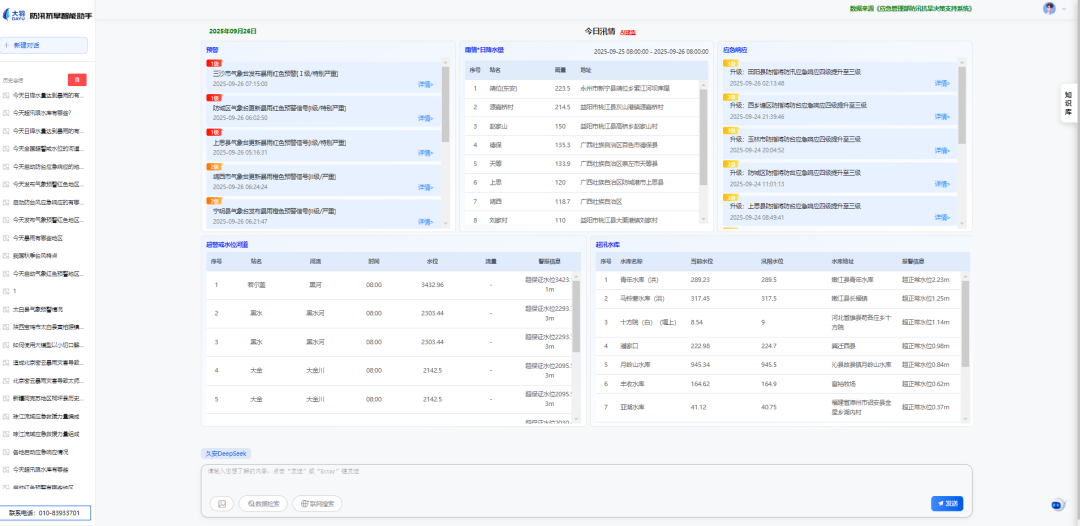
Task: Click the image upload icon in chat box
Action: click(x=222, y=504)
